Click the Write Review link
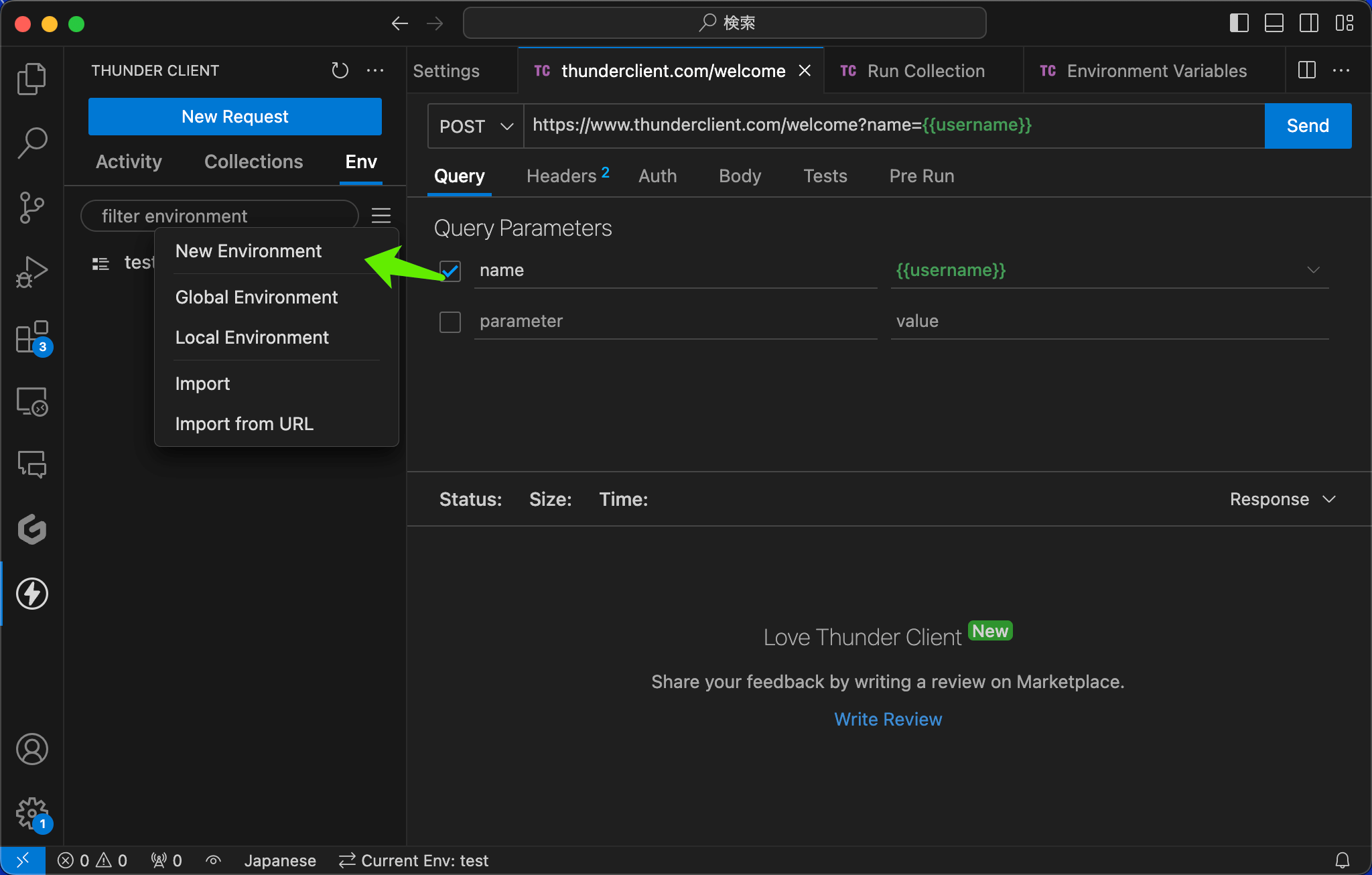This screenshot has height=875, width=1372. coord(888,719)
